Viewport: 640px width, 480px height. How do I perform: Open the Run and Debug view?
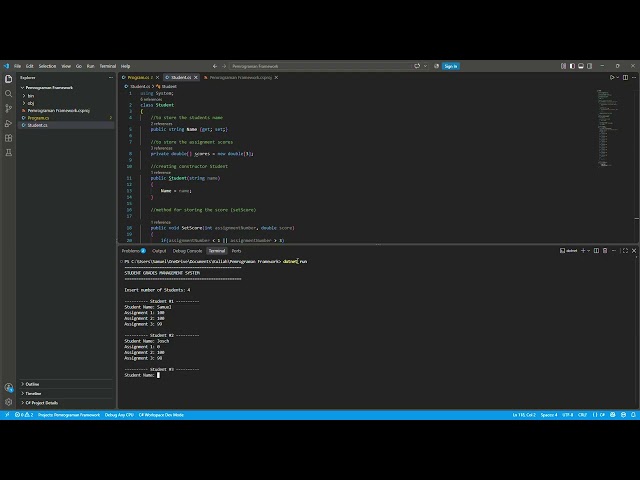coord(9,123)
